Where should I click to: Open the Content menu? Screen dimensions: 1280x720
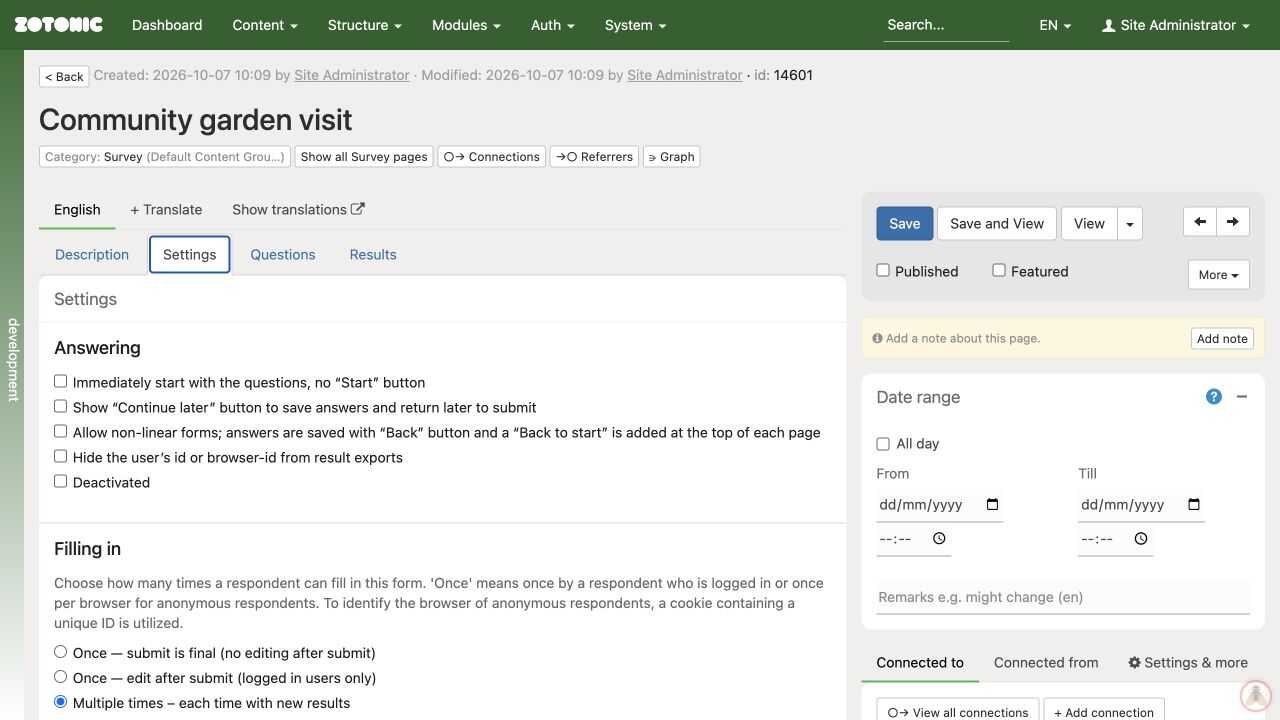click(x=265, y=25)
